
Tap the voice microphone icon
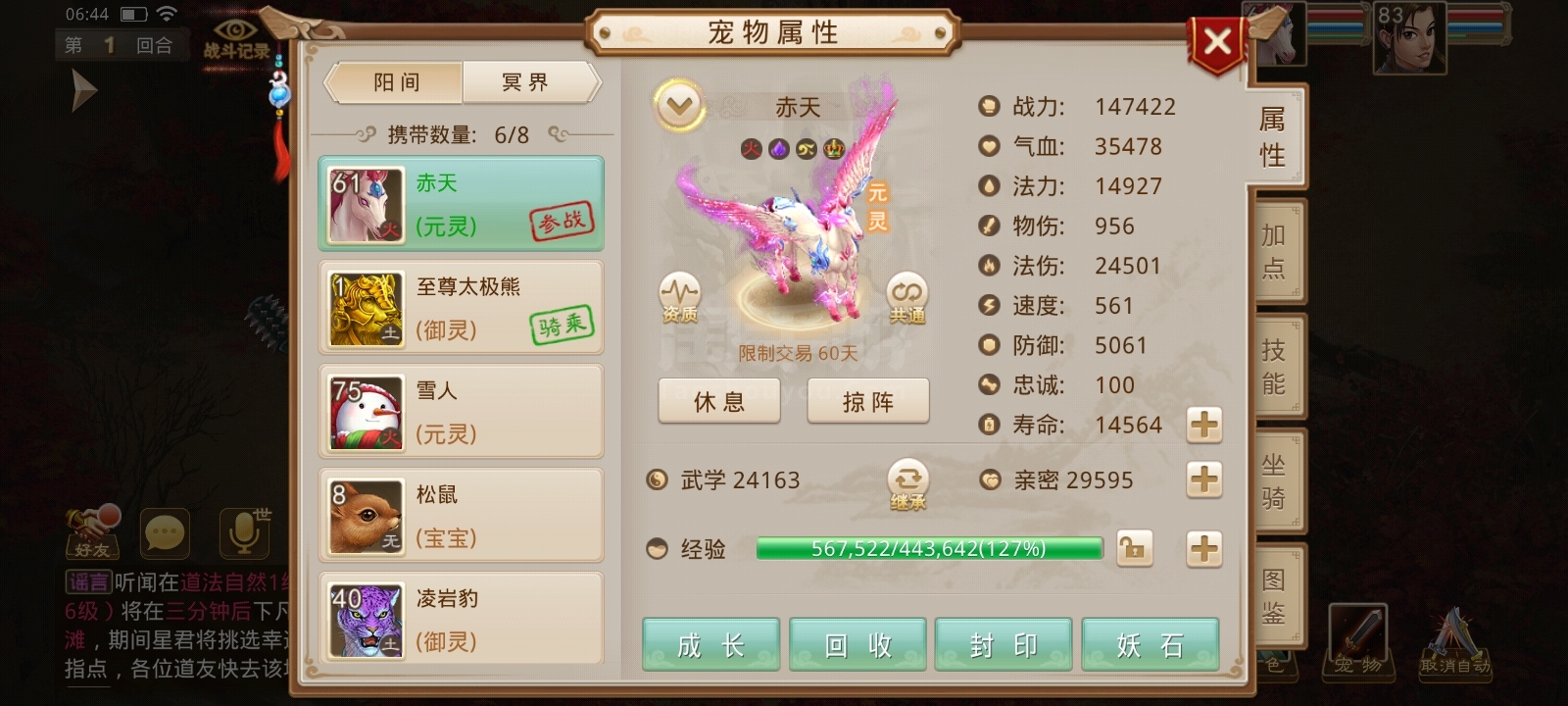click(x=244, y=532)
